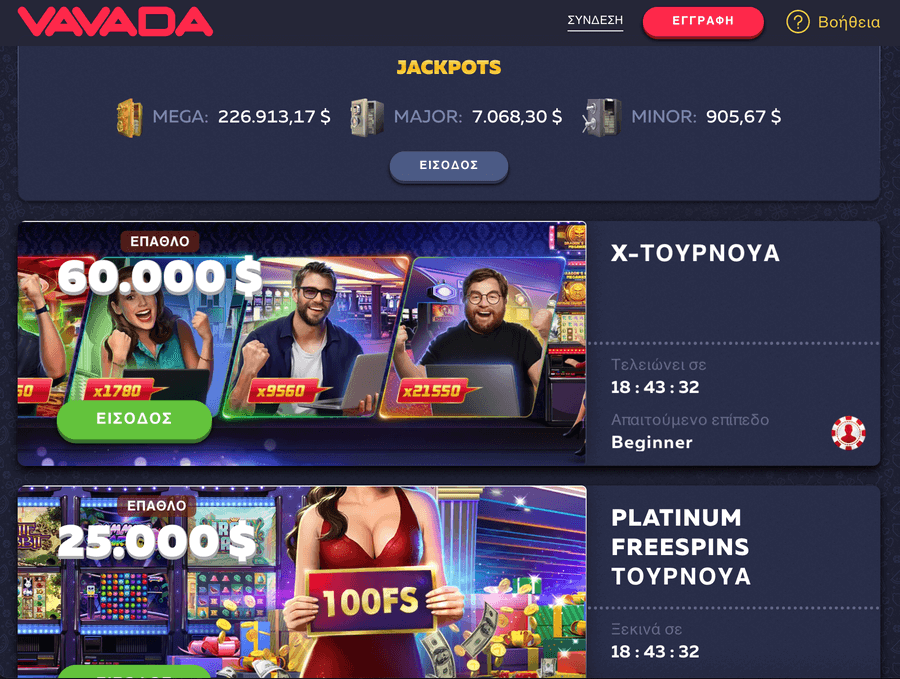900x679 pixels.
Task: Click the 100FS sign on Platinum banner
Action: point(371,602)
